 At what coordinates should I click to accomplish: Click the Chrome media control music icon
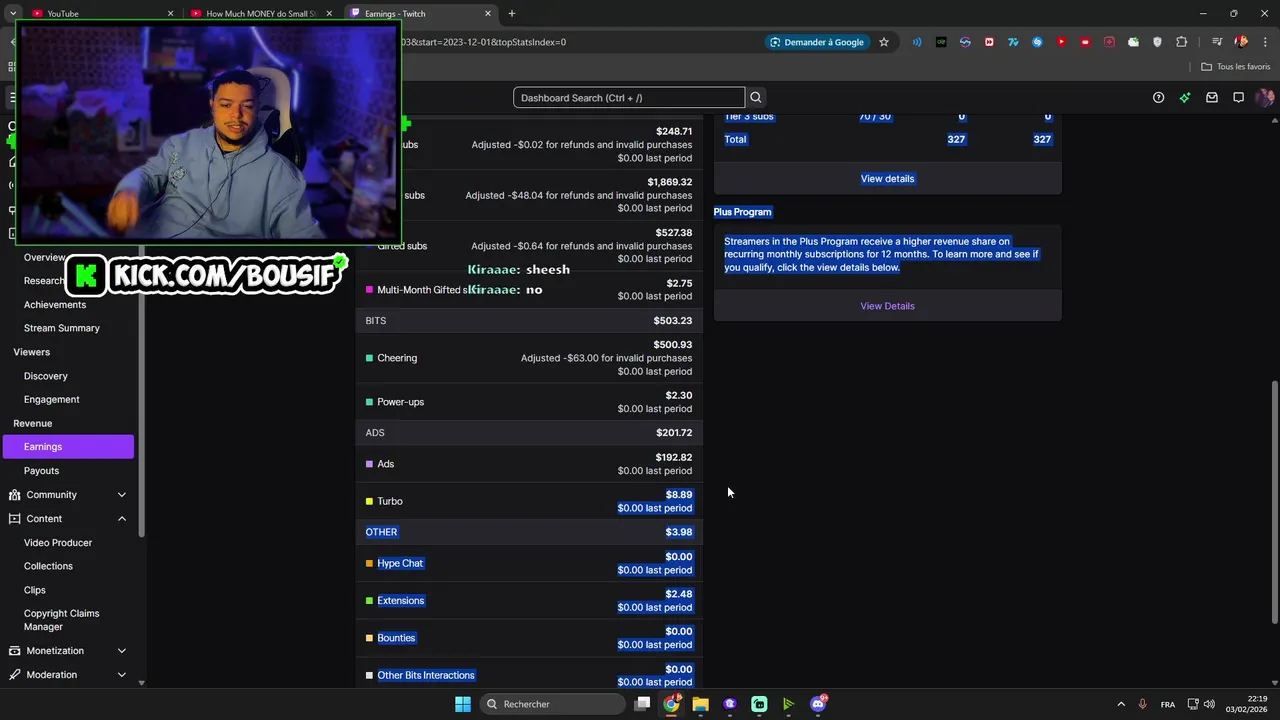(x=1217, y=42)
